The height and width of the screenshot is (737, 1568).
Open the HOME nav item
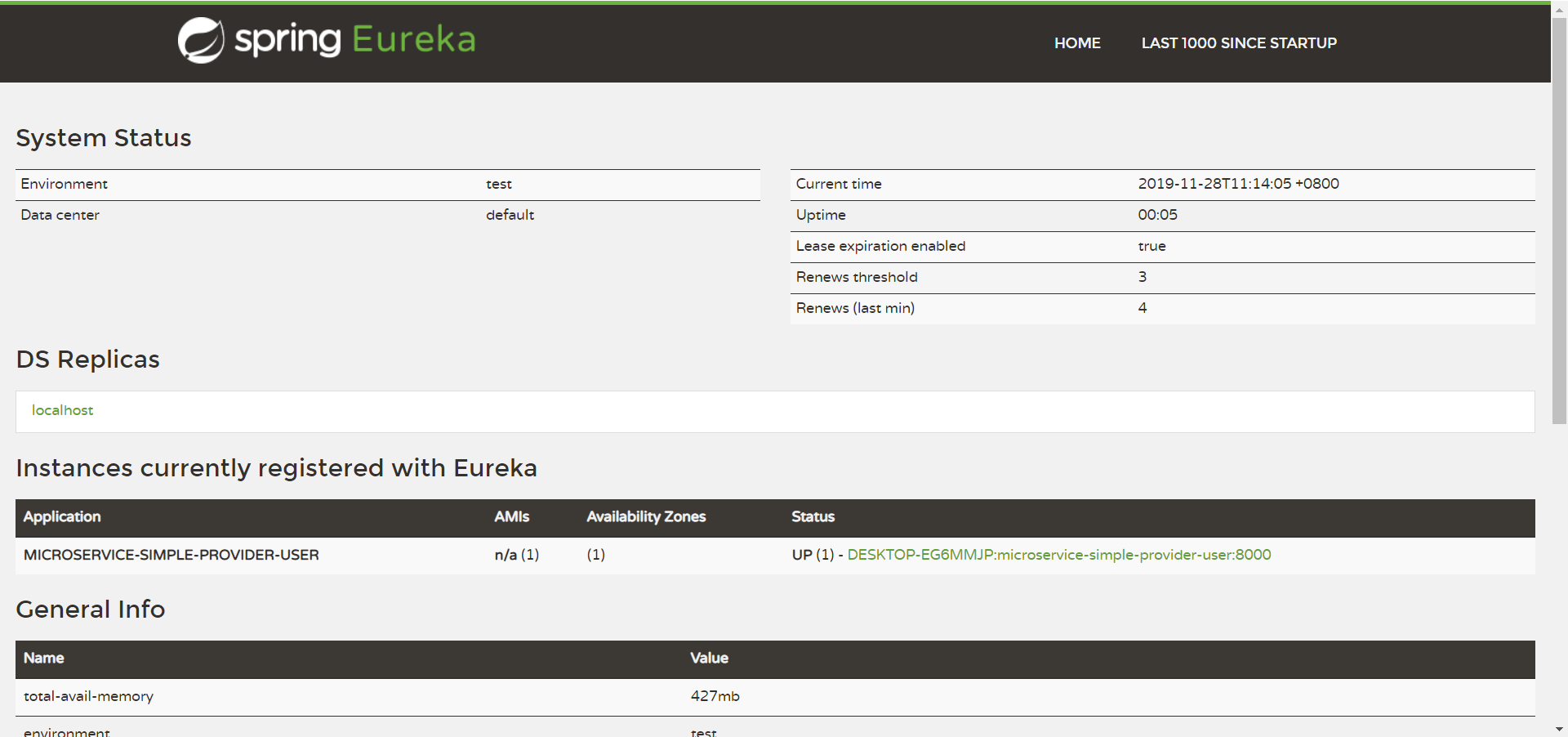1077,43
